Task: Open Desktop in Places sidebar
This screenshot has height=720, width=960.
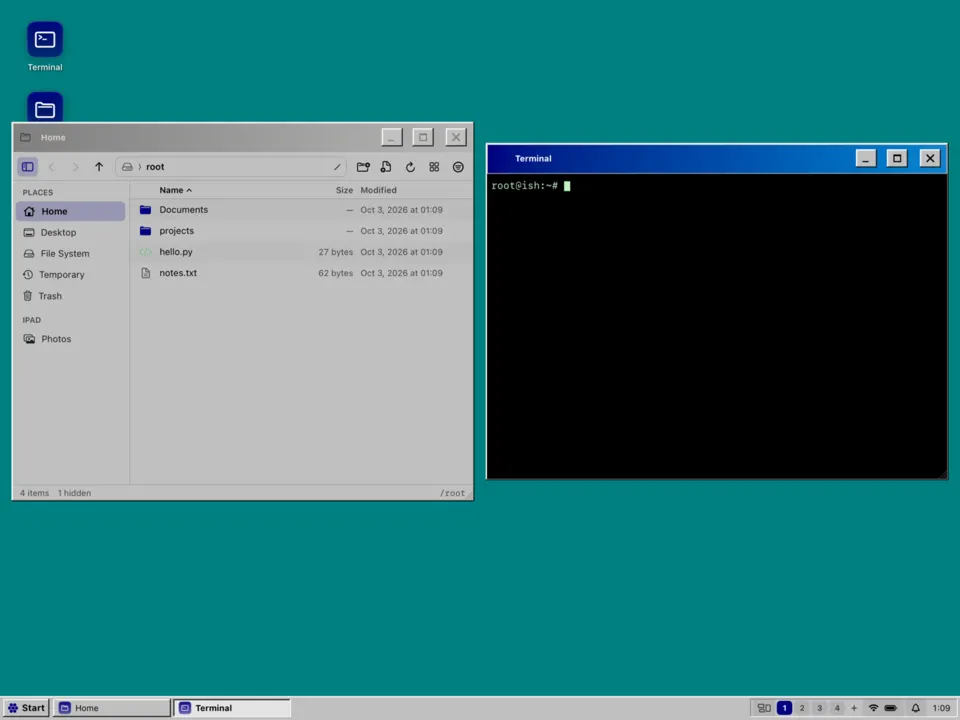Action: 70,232
